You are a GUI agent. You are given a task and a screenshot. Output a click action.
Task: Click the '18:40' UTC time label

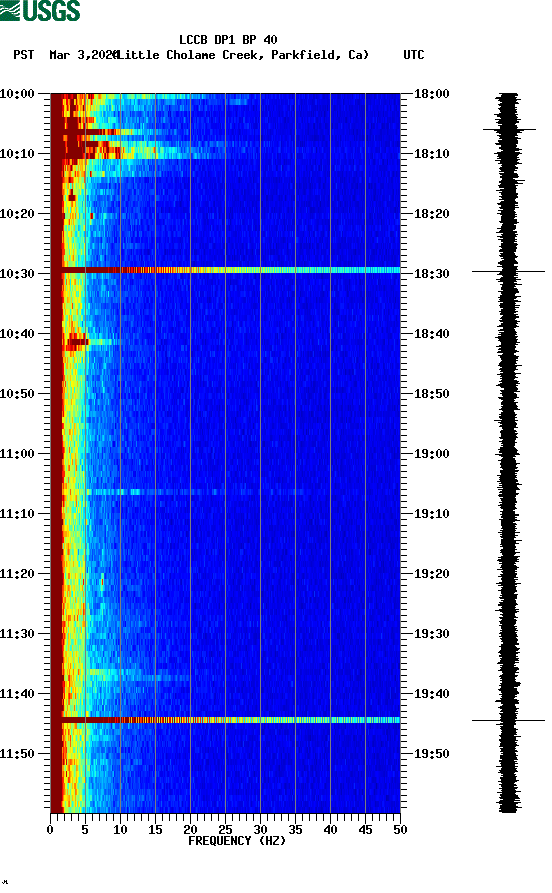click(431, 334)
